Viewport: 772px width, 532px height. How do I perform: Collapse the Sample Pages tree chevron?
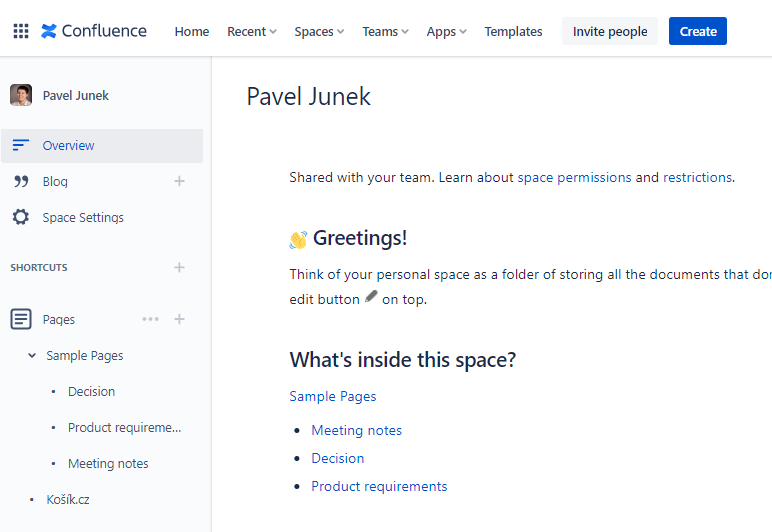(x=32, y=355)
